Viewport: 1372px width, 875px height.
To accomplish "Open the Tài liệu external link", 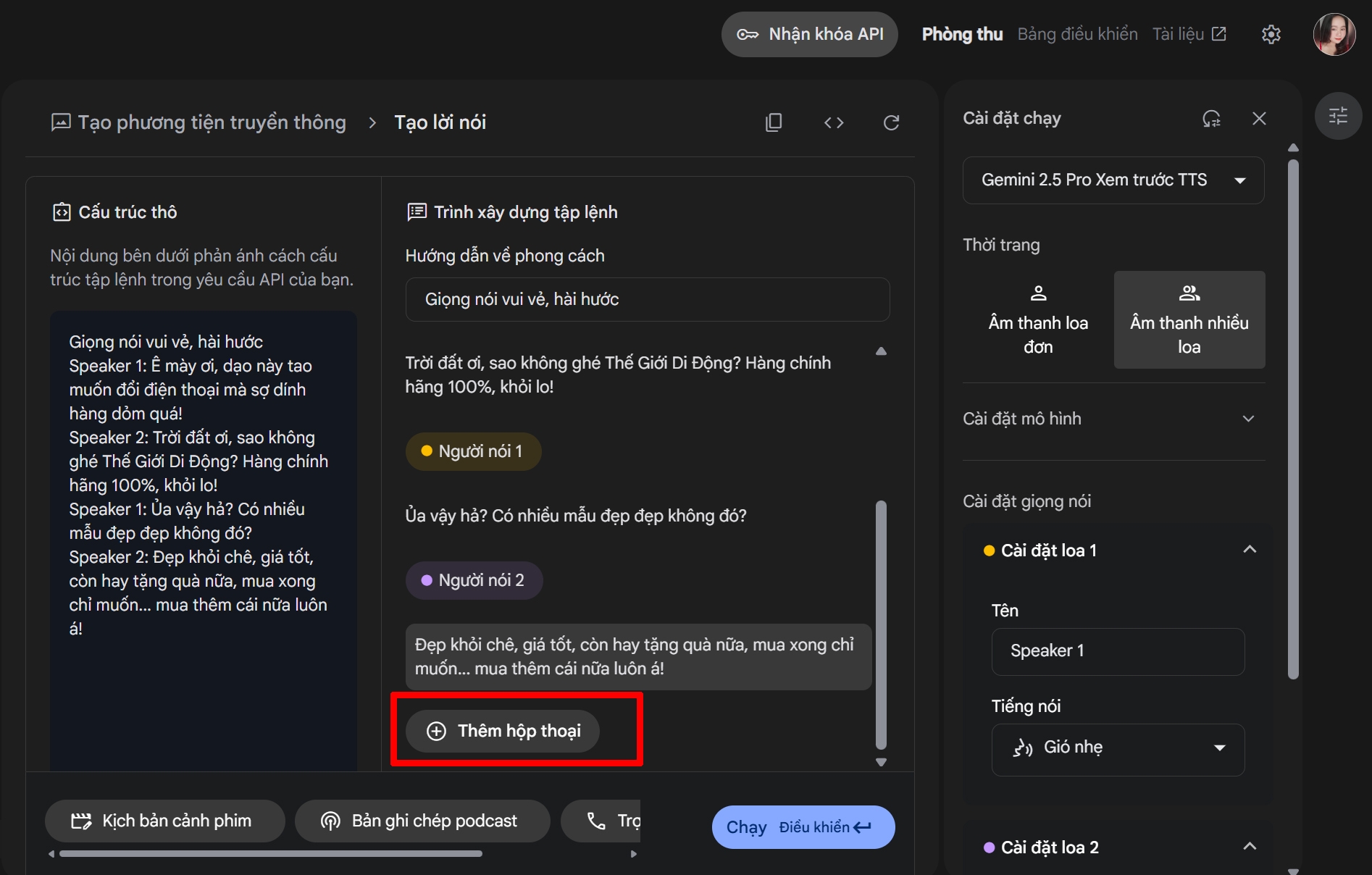I will (x=1189, y=34).
